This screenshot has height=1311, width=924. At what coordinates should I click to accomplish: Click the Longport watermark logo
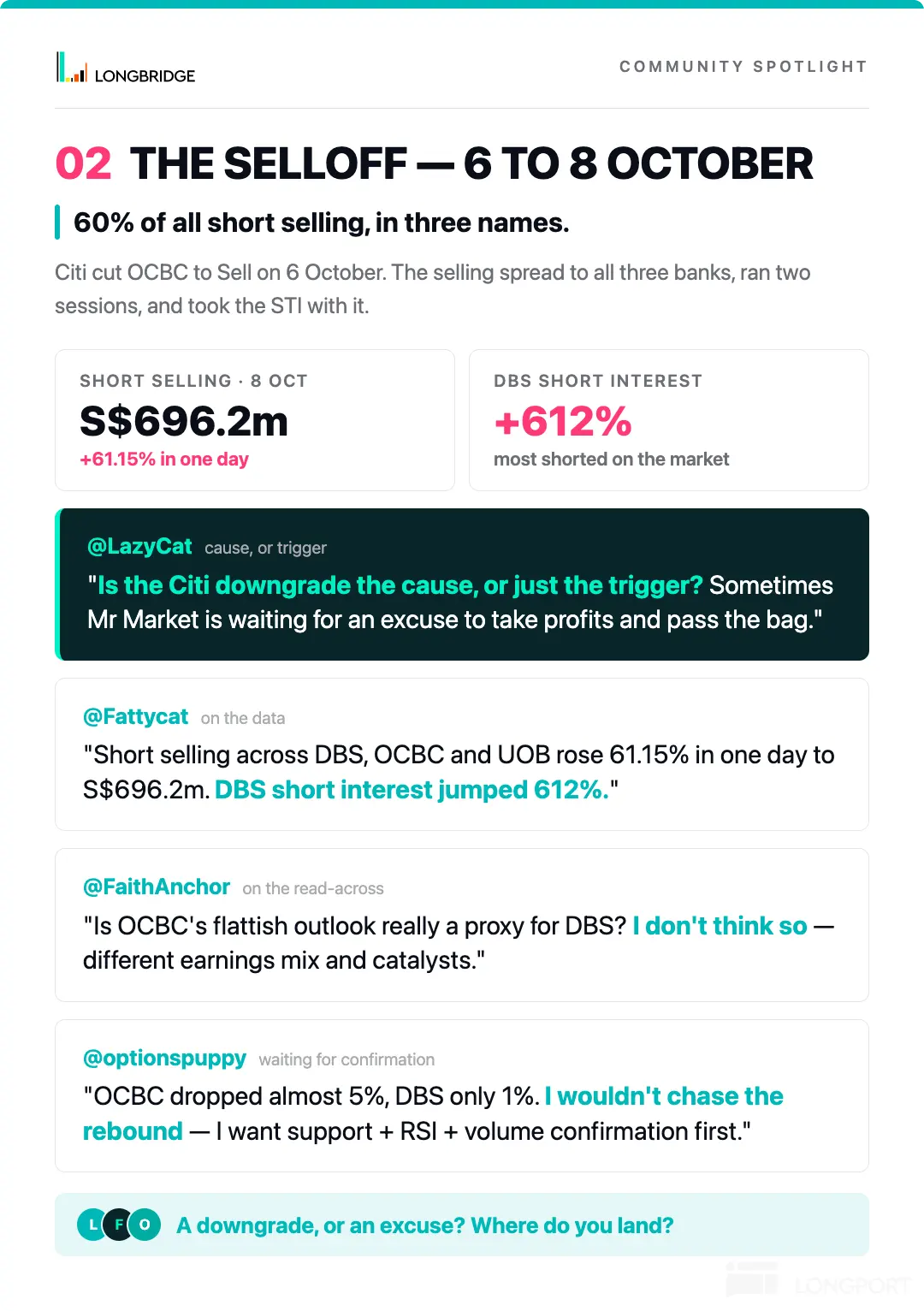coord(817,1281)
